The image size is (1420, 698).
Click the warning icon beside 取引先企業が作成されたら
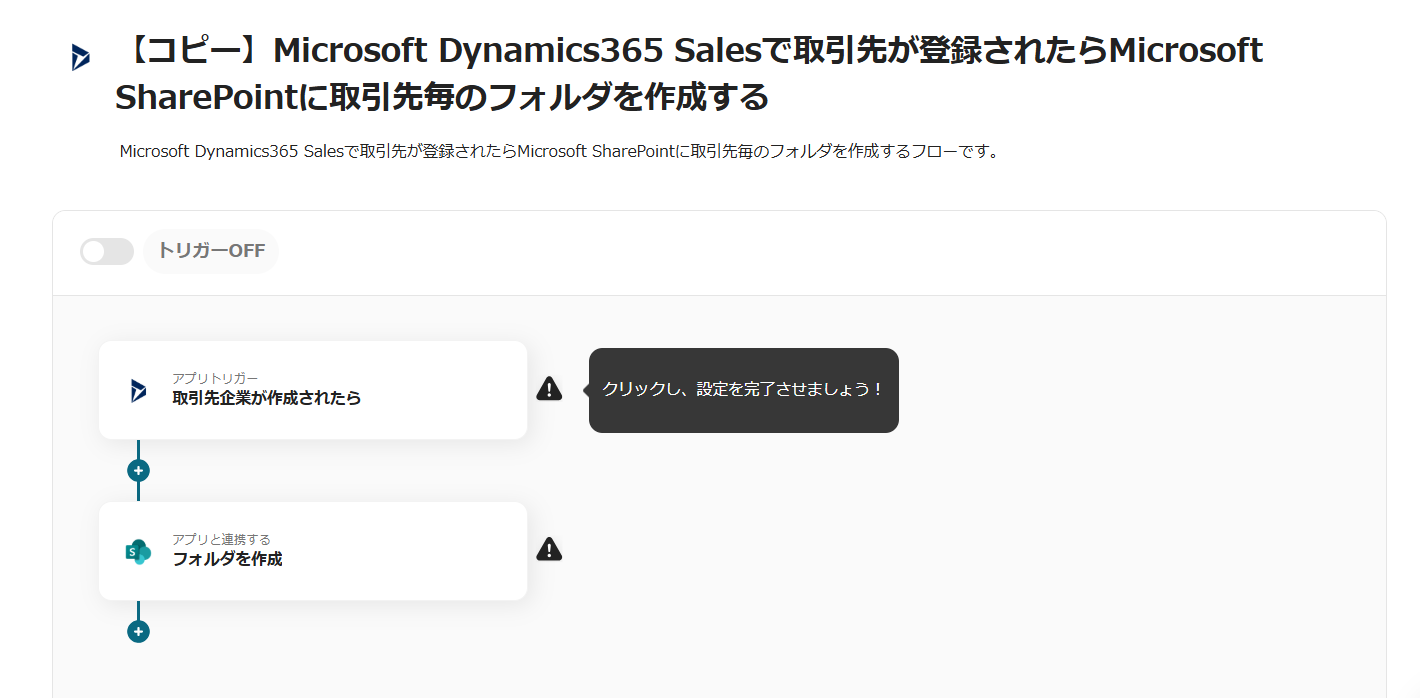(549, 389)
